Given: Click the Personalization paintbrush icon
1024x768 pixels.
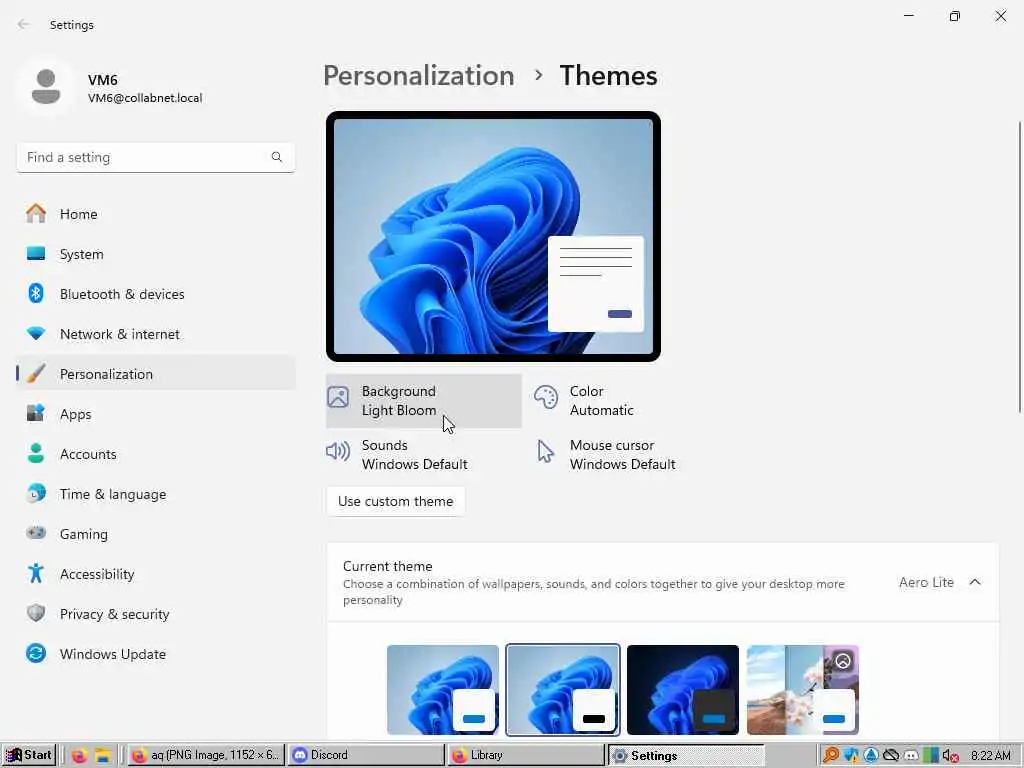Looking at the screenshot, I should (36, 374).
